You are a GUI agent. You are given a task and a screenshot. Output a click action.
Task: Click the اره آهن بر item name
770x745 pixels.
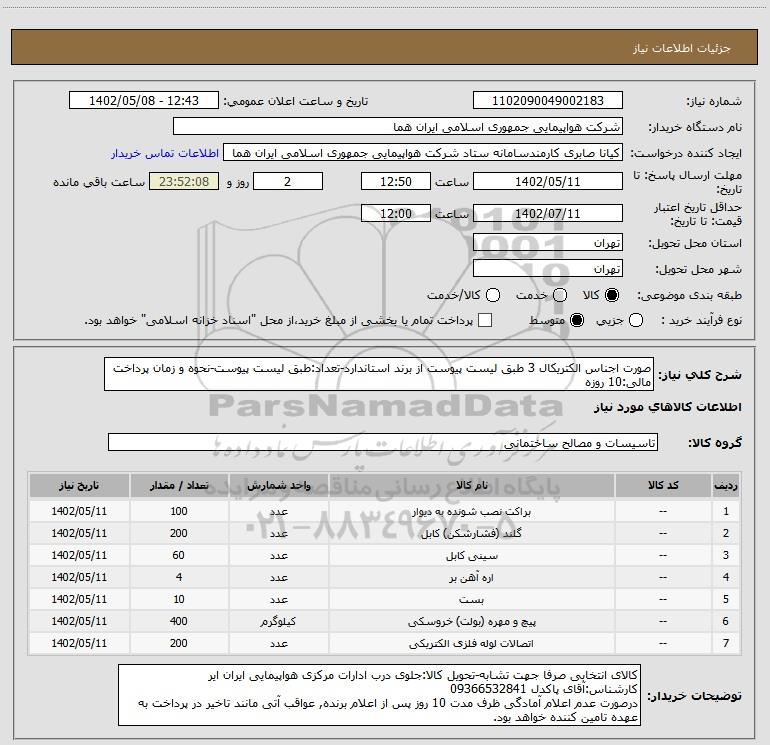[x=471, y=578]
